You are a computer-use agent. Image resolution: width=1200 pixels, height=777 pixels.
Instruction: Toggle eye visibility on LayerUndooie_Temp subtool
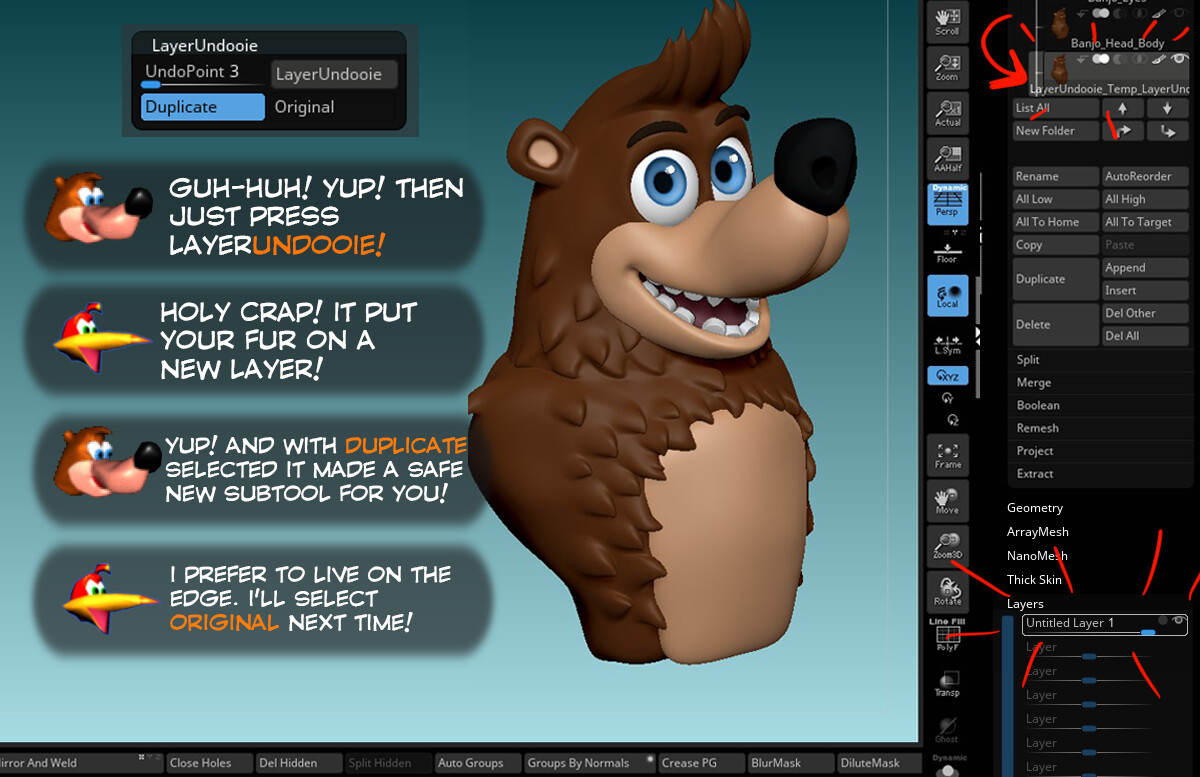[x=1180, y=59]
